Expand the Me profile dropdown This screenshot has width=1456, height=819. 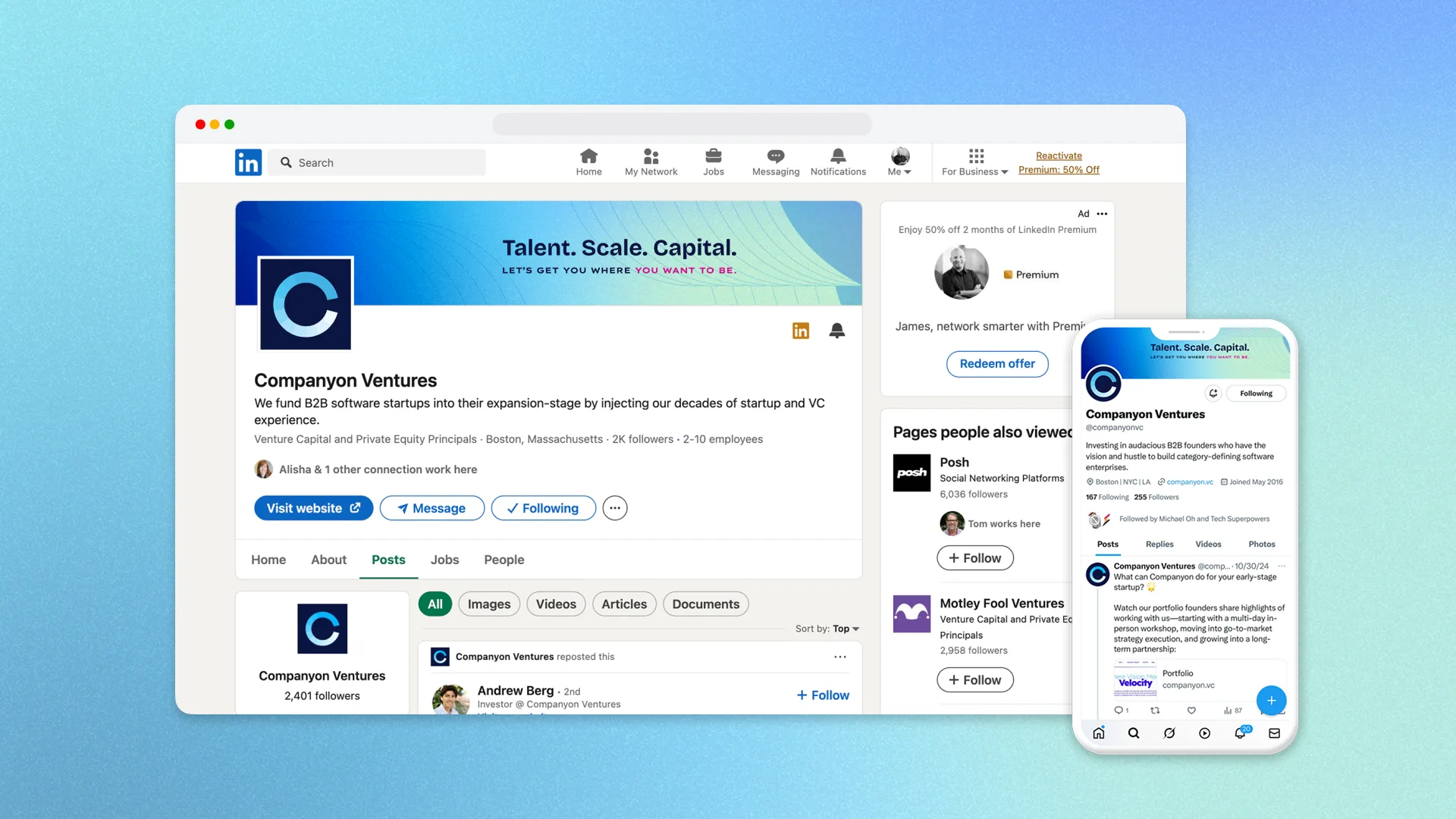pyautogui.click(x=899, y=162)
